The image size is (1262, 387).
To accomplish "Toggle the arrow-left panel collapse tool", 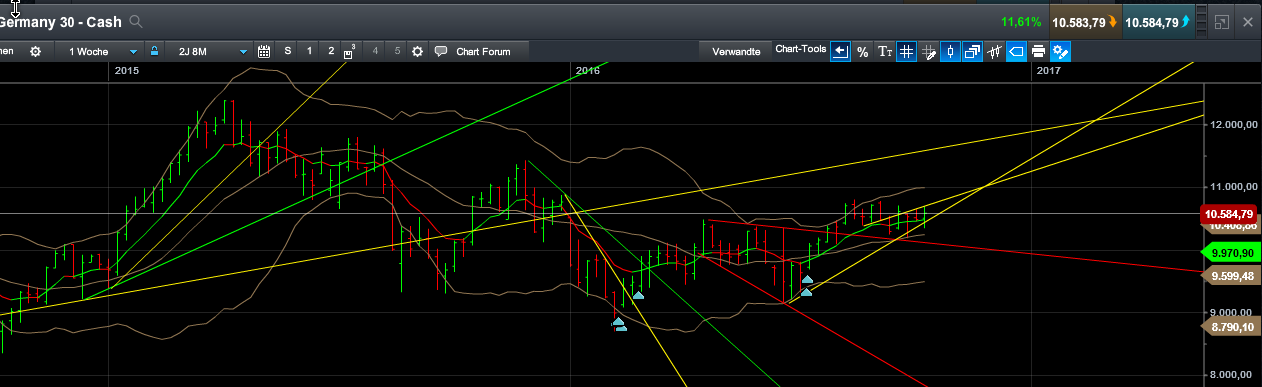I will coord(840,51).
